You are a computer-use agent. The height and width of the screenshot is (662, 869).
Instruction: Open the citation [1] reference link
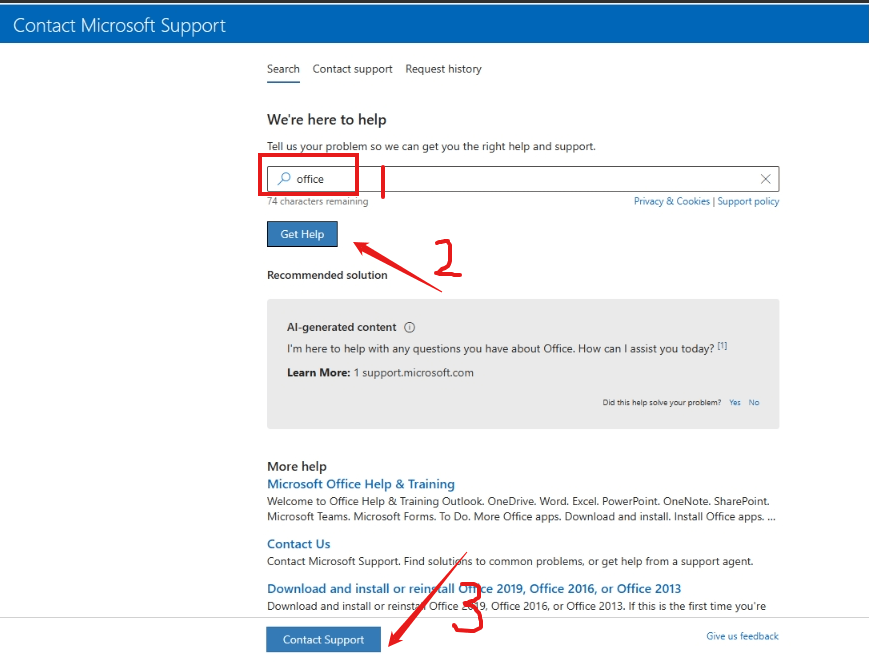(722, 345)
